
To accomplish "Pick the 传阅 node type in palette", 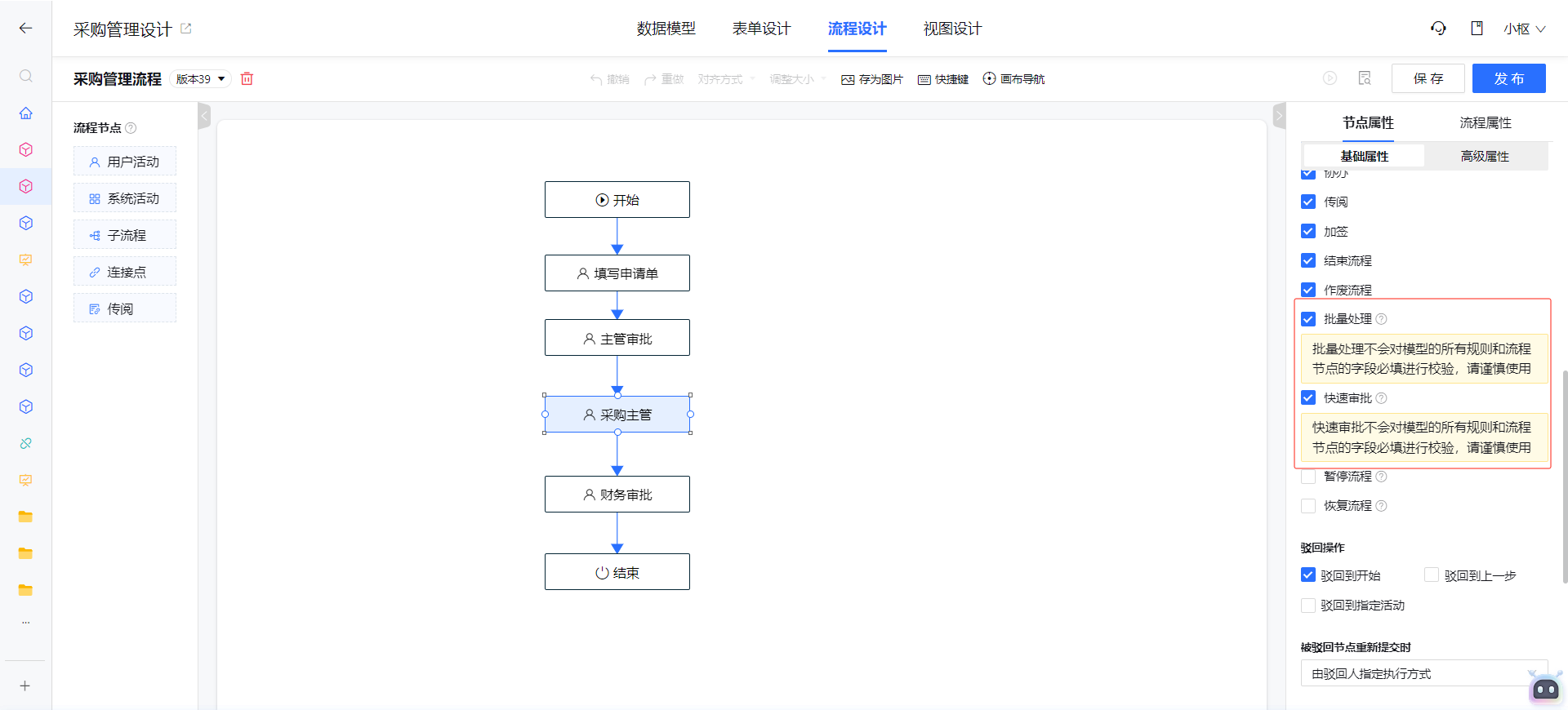I will [x=125, y=308].
